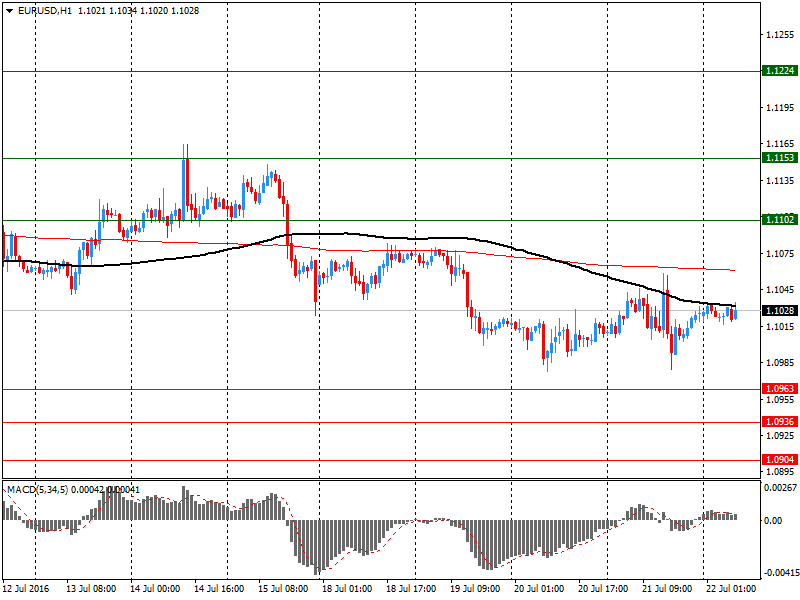Click the 1.1195 price scale value

click(x=780, y=108)
